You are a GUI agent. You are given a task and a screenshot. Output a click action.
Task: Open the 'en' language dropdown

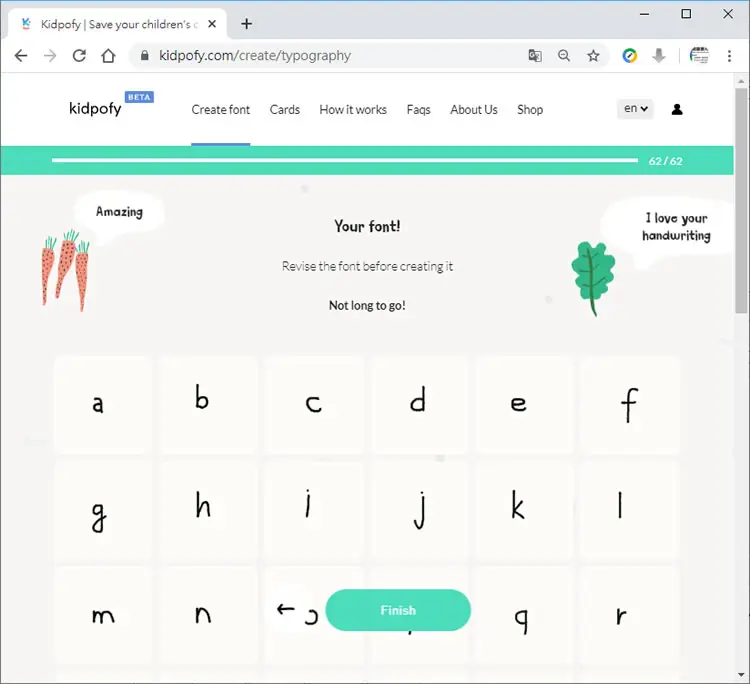(x=635, y=109)
